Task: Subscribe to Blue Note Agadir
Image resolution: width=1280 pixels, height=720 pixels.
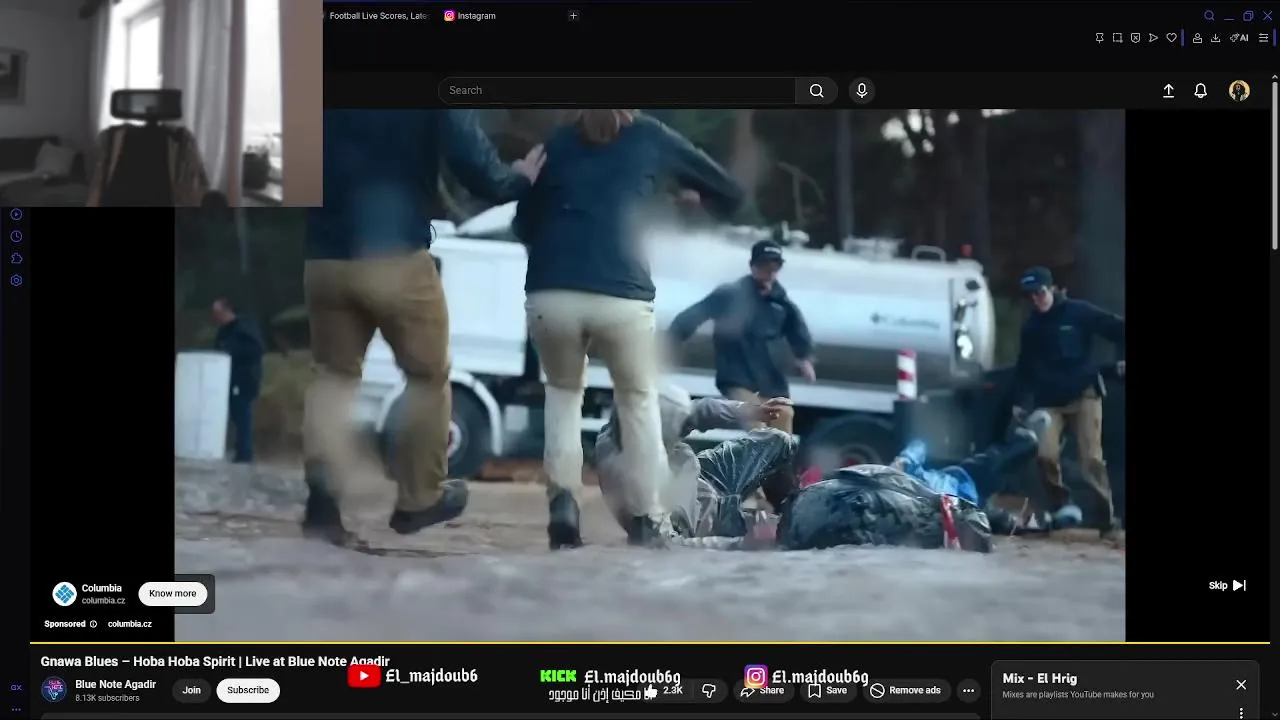Action: (x=248, y=690)
